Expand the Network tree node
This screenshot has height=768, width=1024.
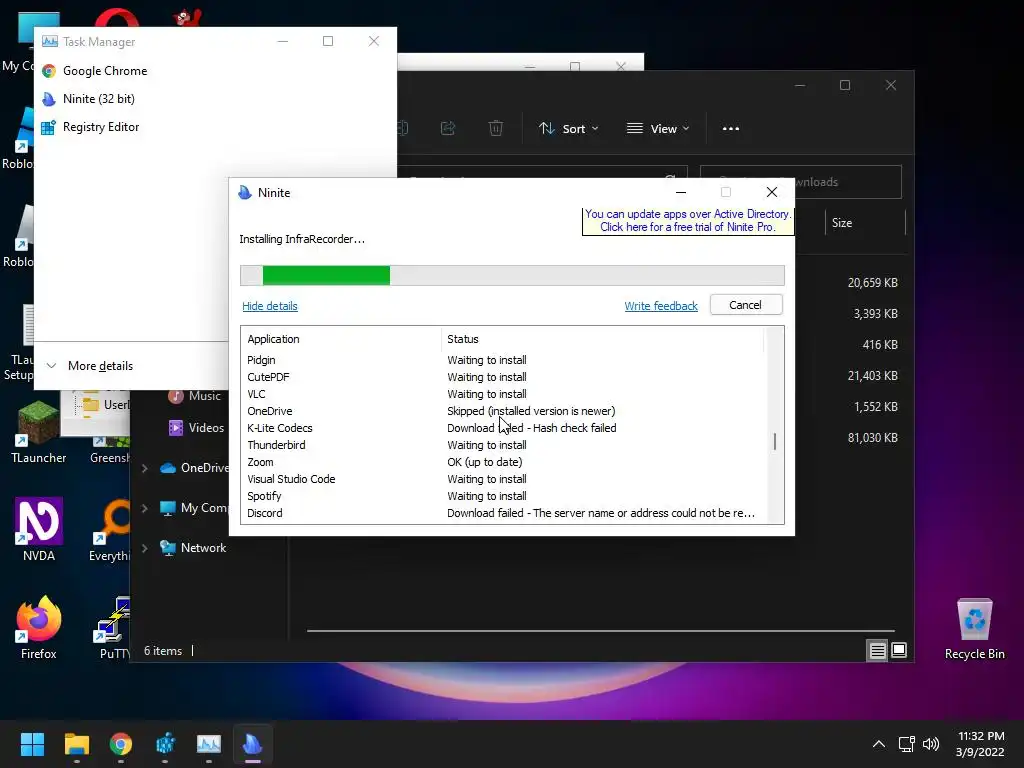tap(145, 548)
